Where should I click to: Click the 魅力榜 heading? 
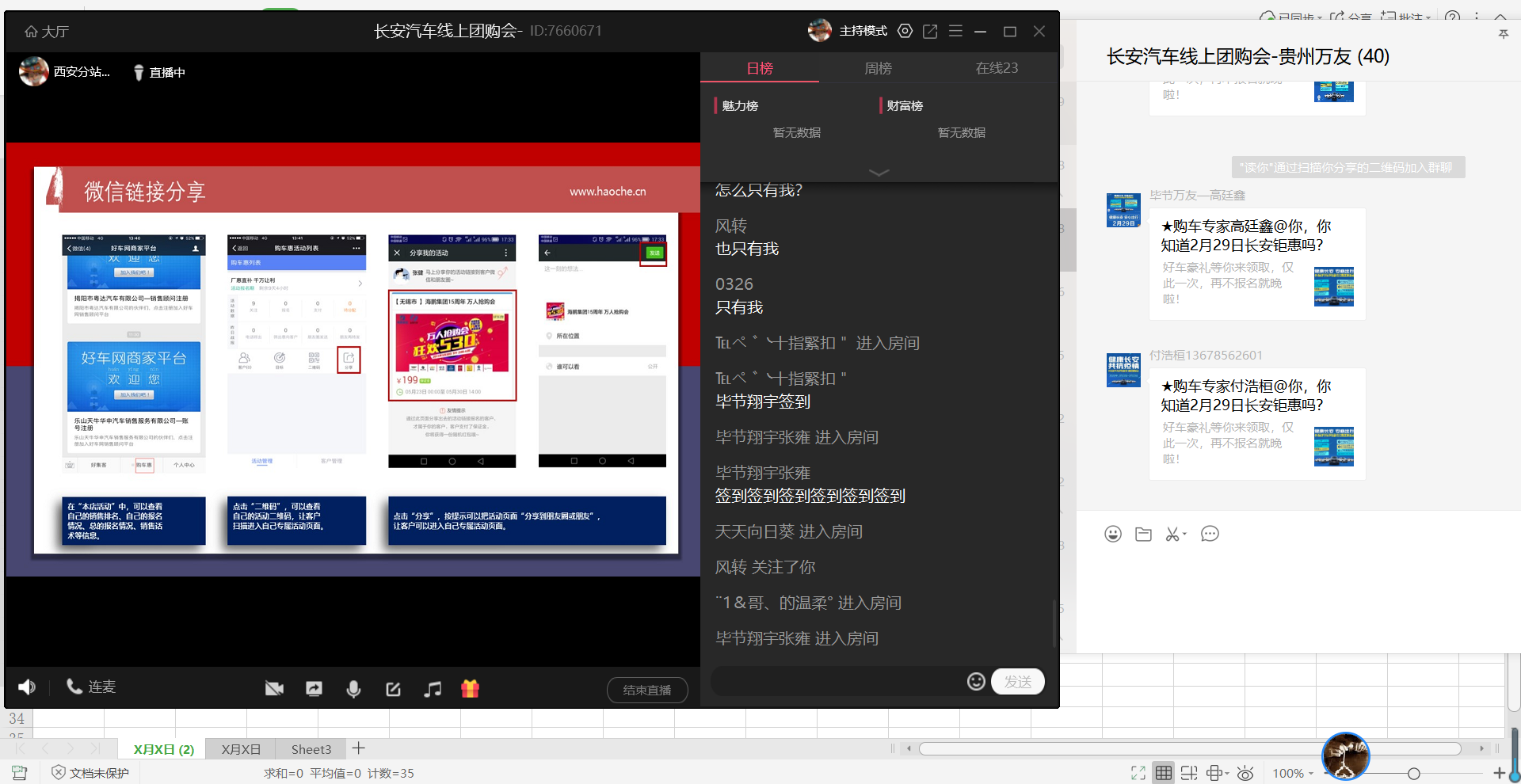(740, 106)
